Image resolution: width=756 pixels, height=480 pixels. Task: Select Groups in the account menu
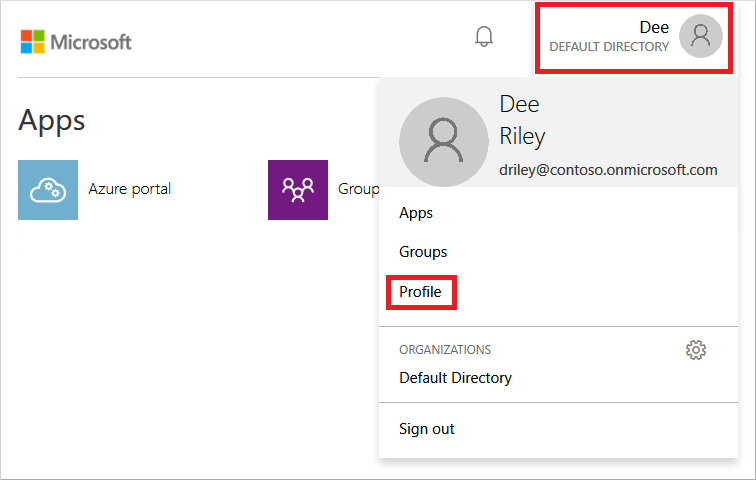[x=423, y=252]
